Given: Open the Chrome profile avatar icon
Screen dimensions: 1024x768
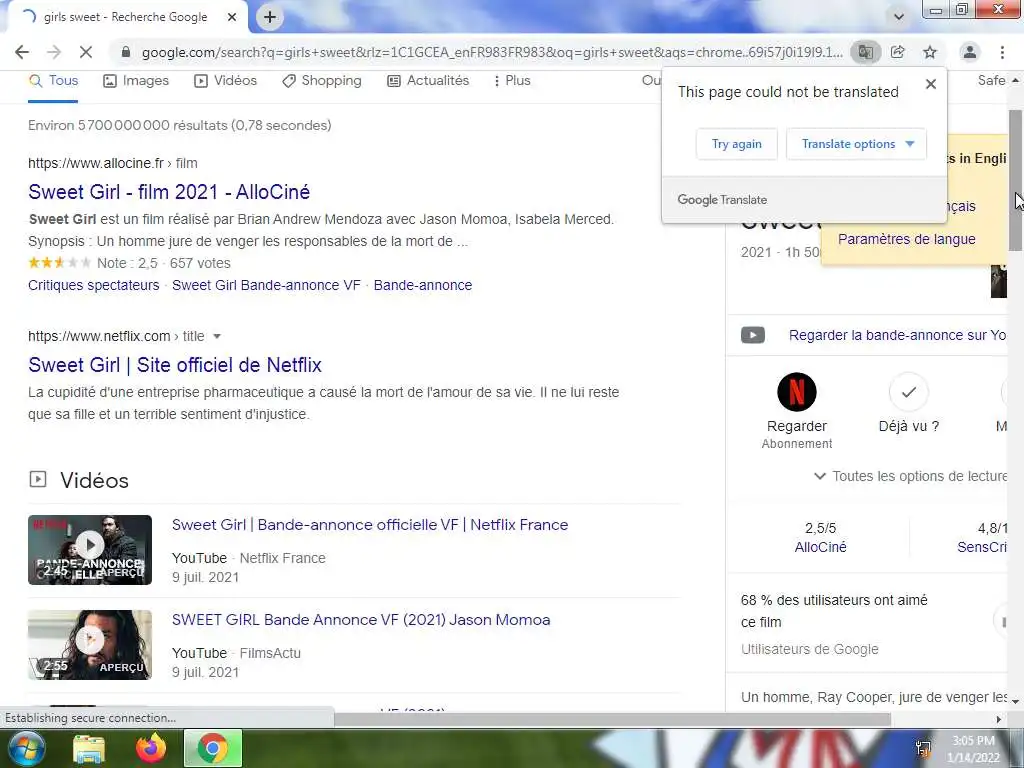Looking at the screenshot, I should click(x=970, y=52).
